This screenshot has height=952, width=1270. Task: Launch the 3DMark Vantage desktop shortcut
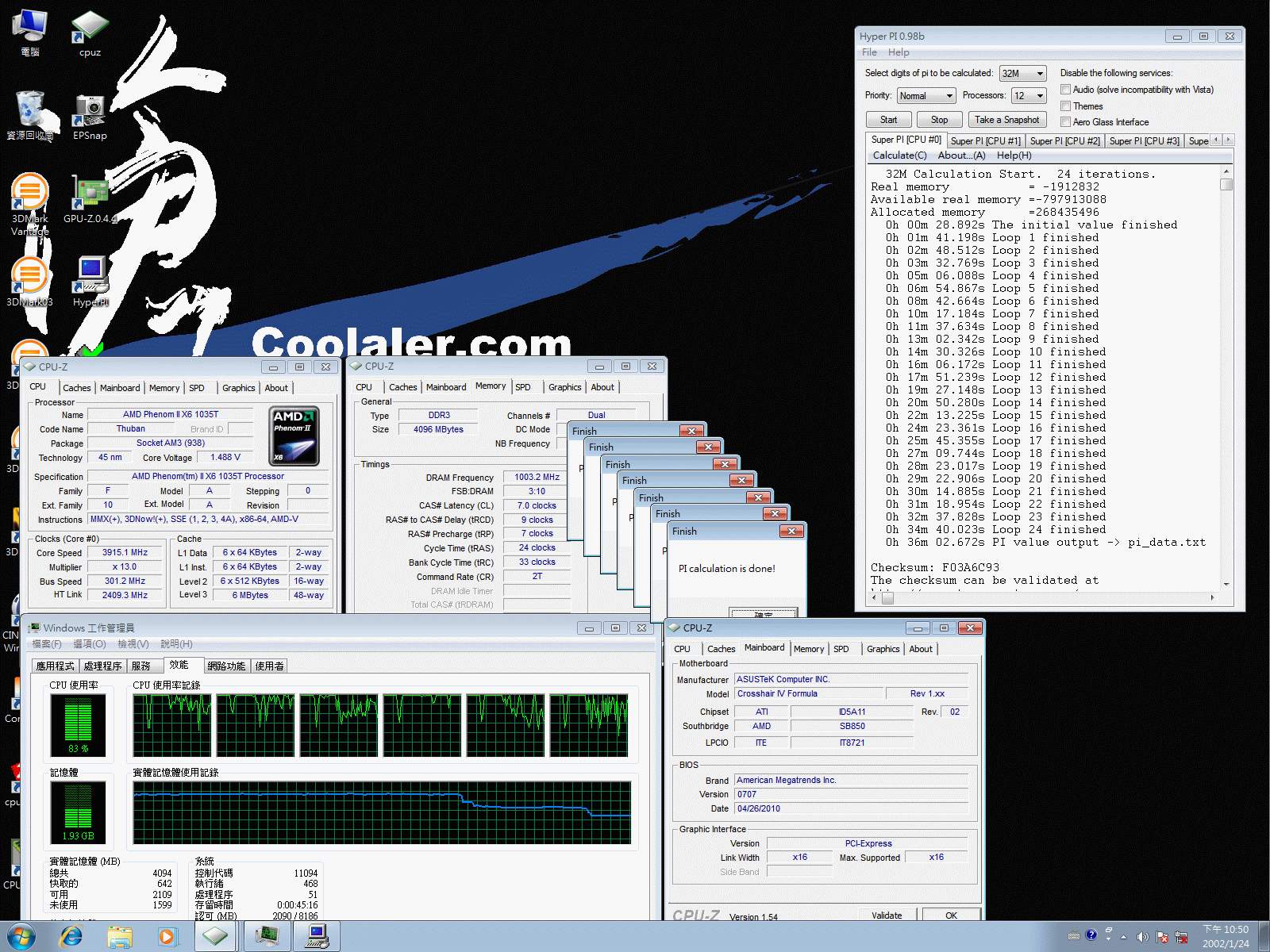(30, 205)
